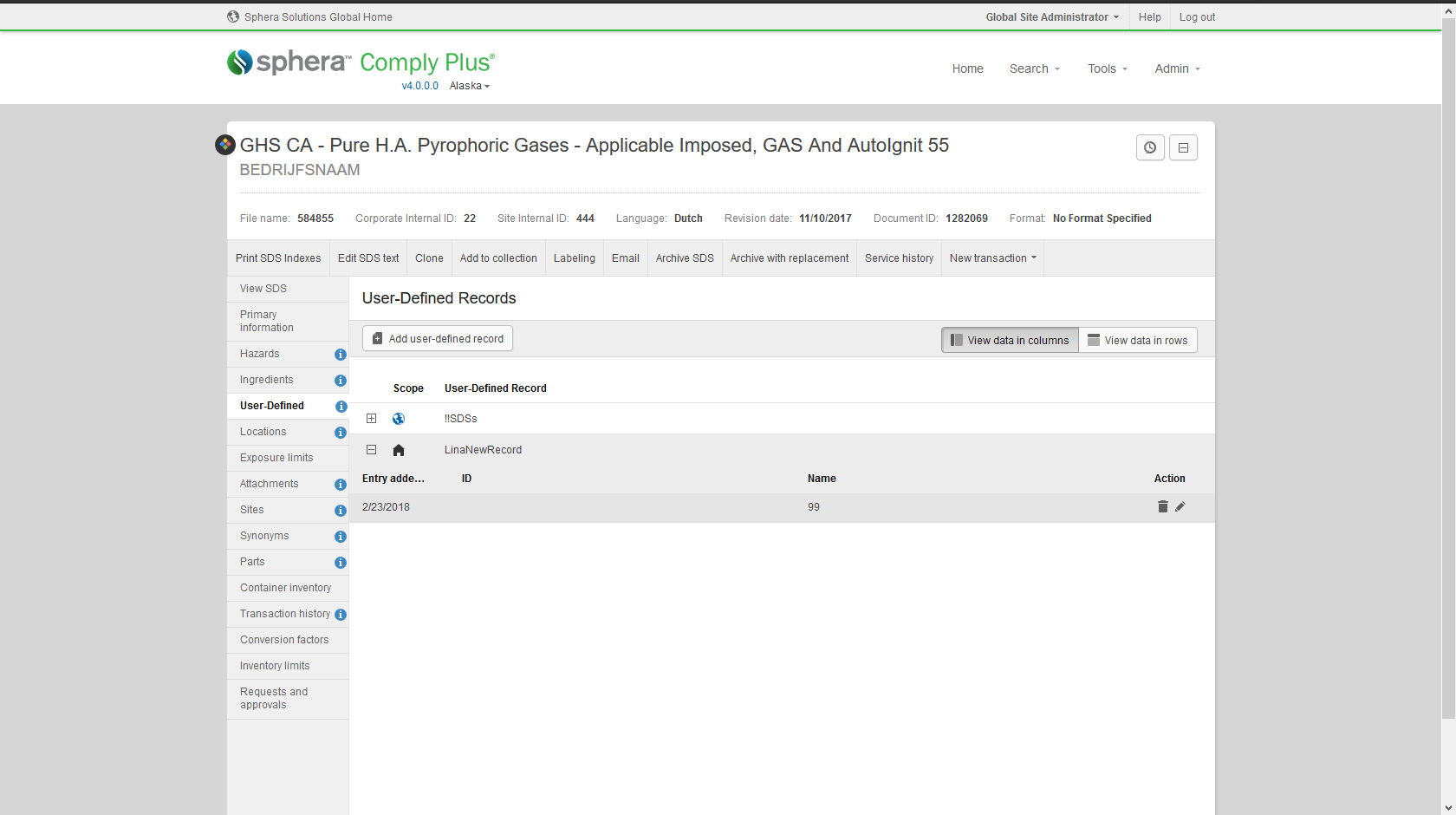Click Archive SDS

(x=685, y=258)
